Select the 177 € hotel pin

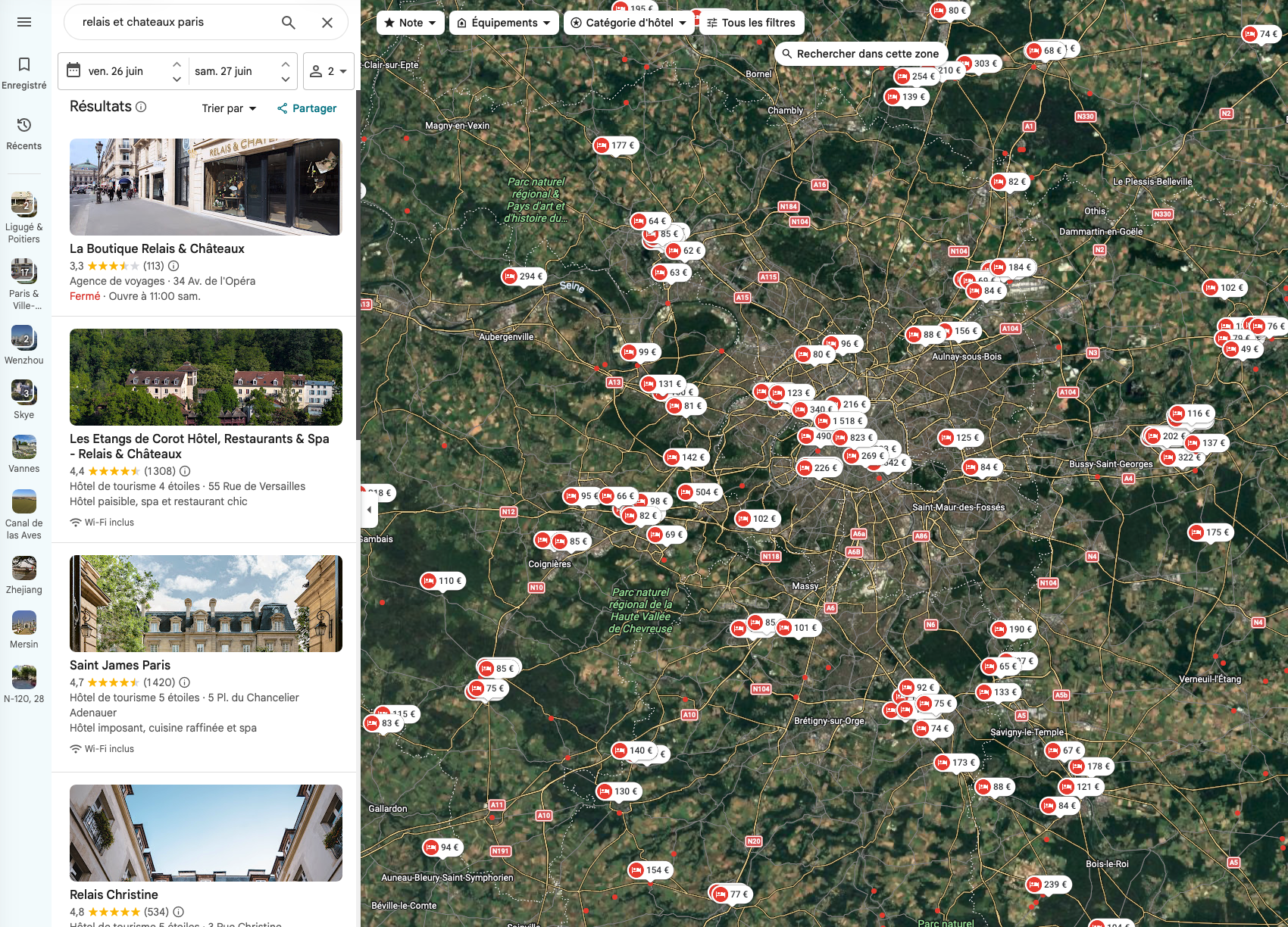[615, 145]
